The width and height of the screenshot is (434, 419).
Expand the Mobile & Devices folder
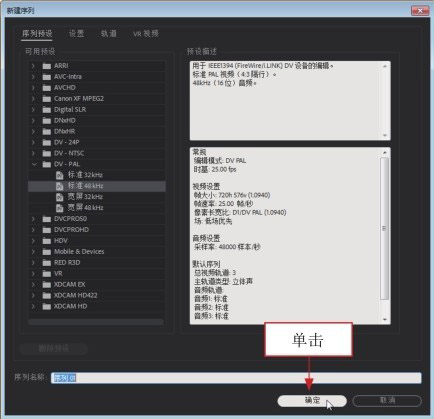click(33, 252)
